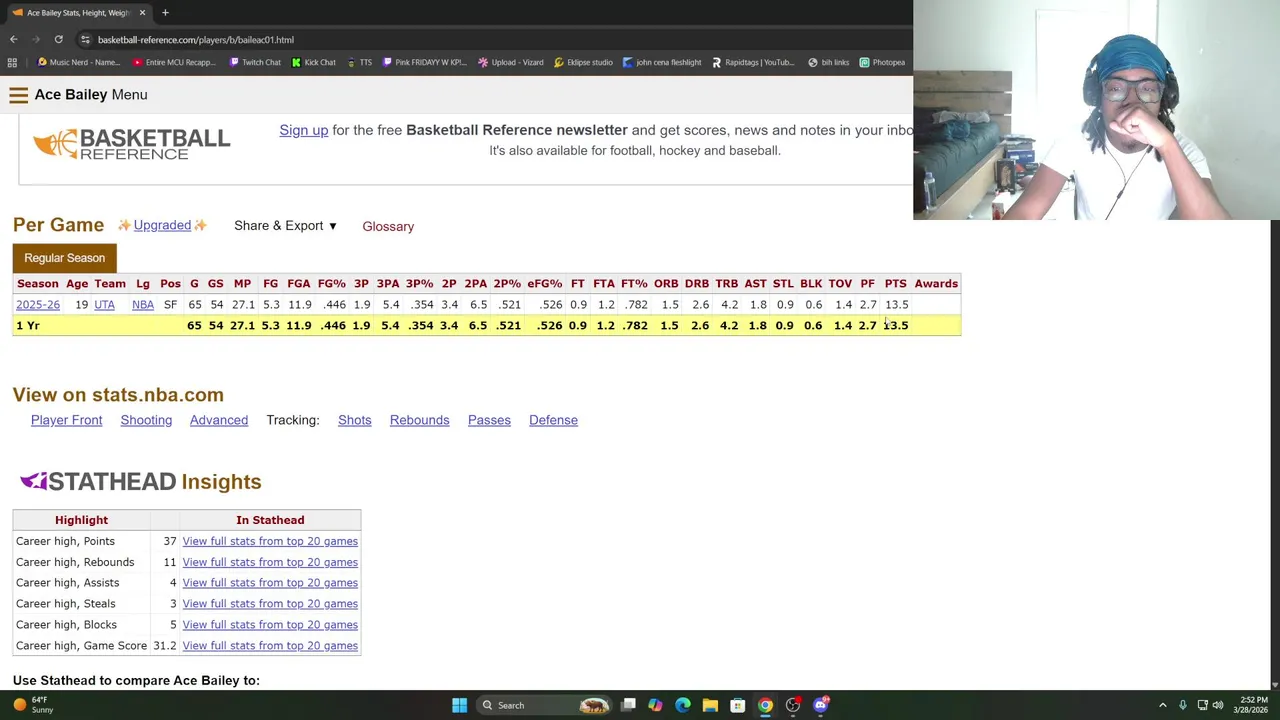The height and width of the screenshot is (720, 1280).
Task: Open the Entire MCU Recapp bookmark
Action: 173,62
